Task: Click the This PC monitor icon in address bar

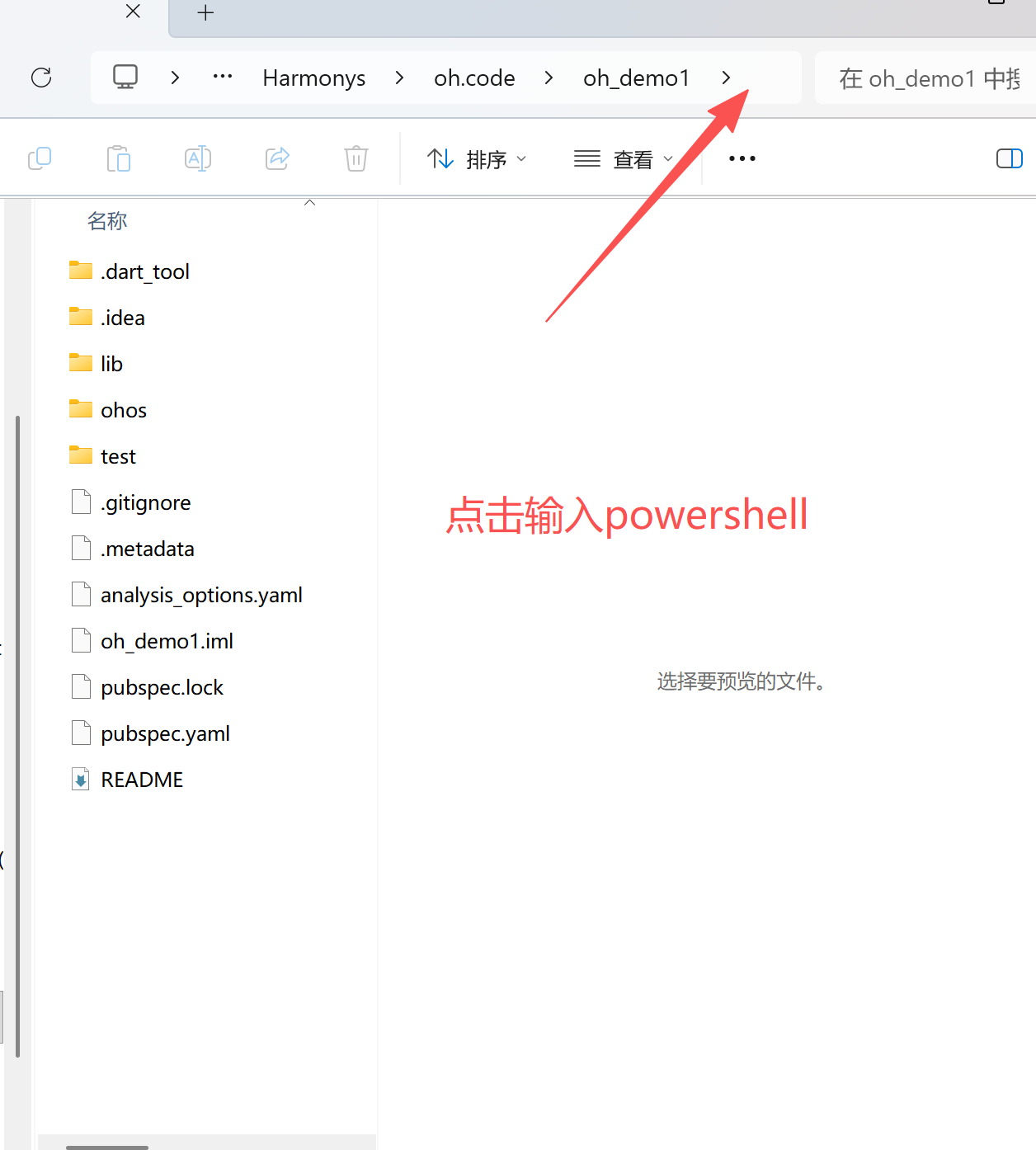Action: (x=125, y=77)
